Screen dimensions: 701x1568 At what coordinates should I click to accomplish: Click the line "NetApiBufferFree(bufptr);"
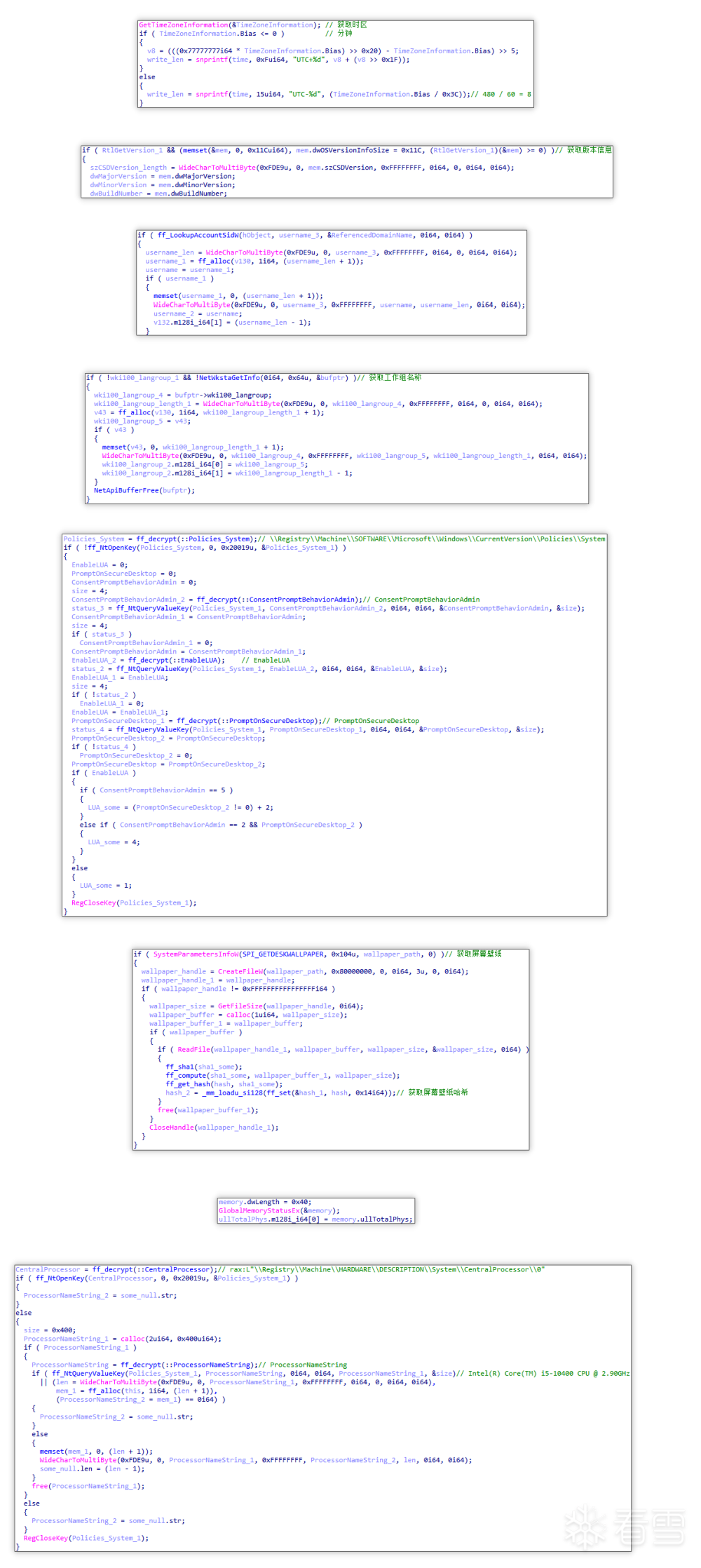[144, 491]
